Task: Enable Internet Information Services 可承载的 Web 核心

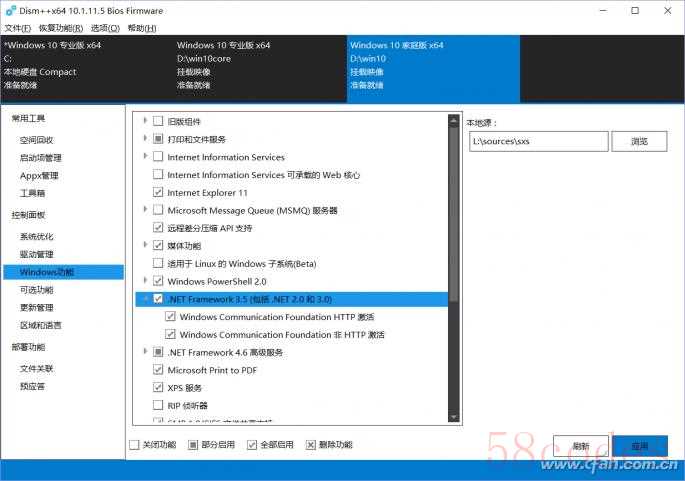Action: tap(158, 174)
